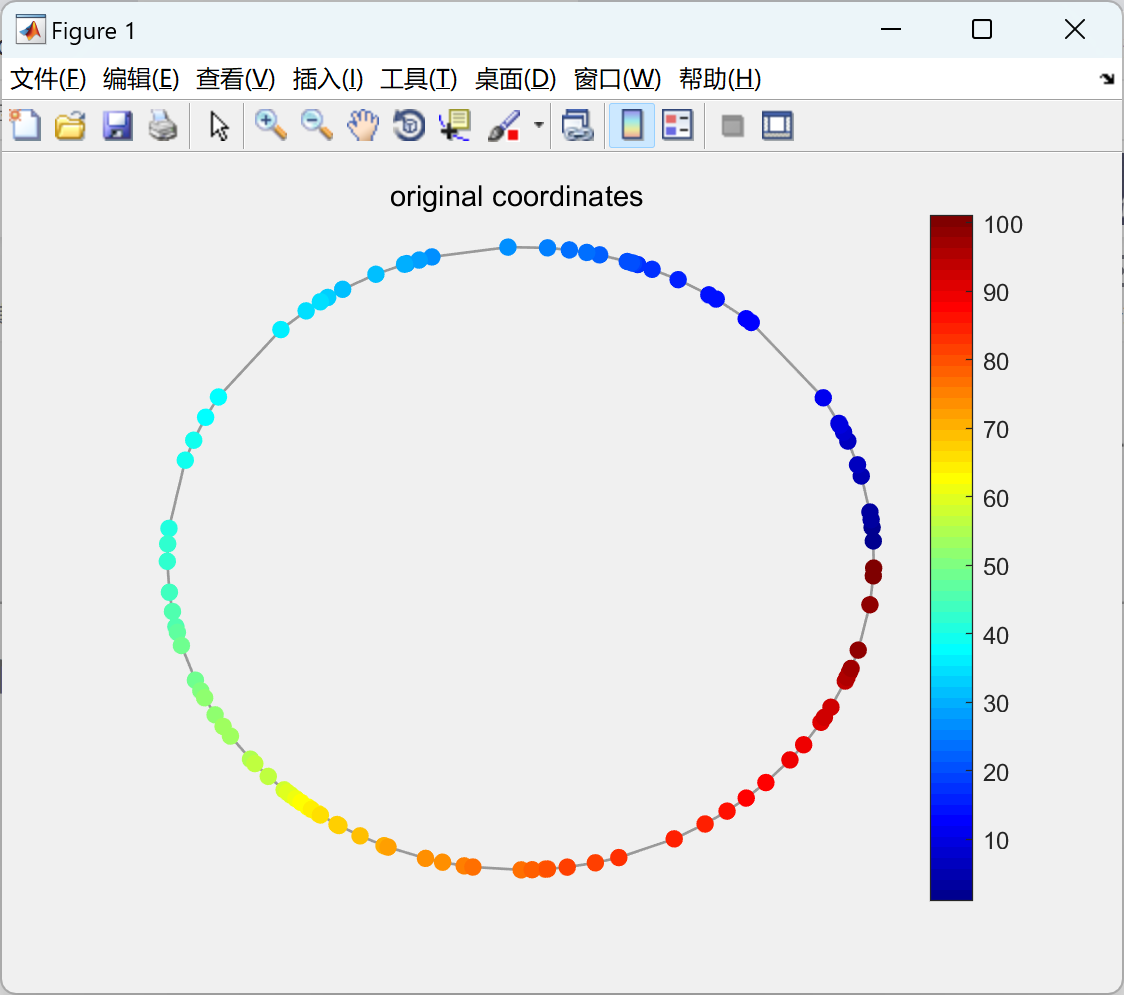Enable the Data Cursor tool

tap(455, 125)
